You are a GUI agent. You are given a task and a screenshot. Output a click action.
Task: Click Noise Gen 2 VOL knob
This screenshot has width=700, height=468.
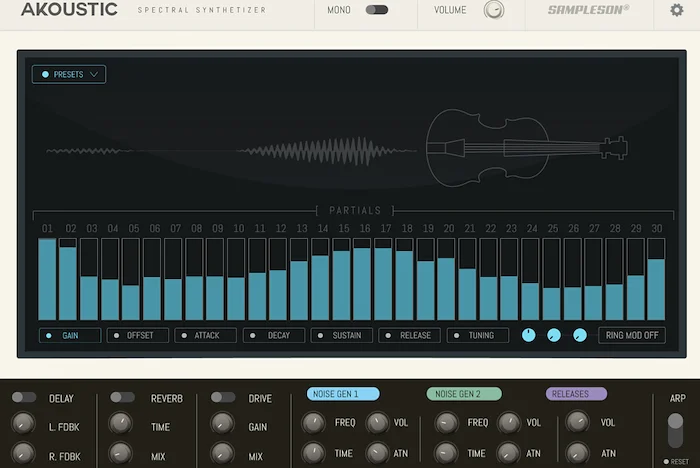tap(509, 423)
